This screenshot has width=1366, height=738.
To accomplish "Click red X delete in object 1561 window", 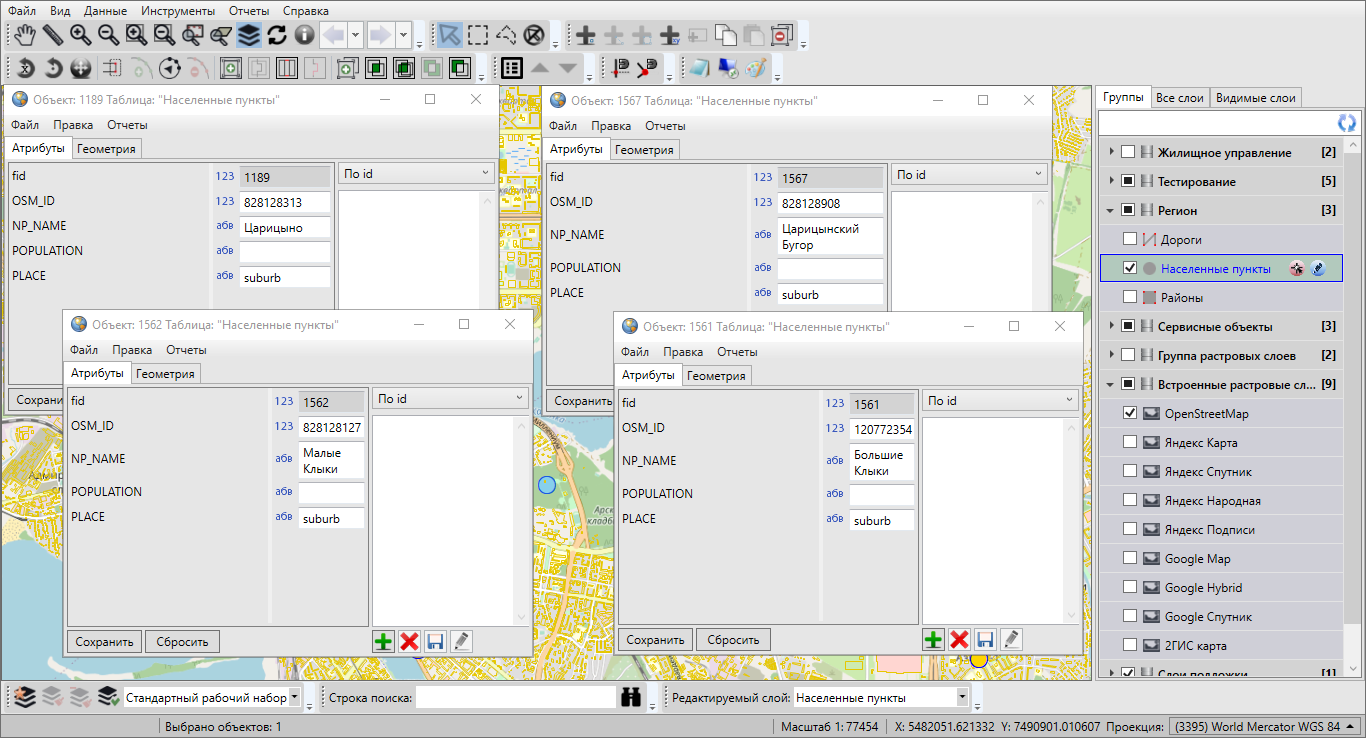I will click(960, 640).
